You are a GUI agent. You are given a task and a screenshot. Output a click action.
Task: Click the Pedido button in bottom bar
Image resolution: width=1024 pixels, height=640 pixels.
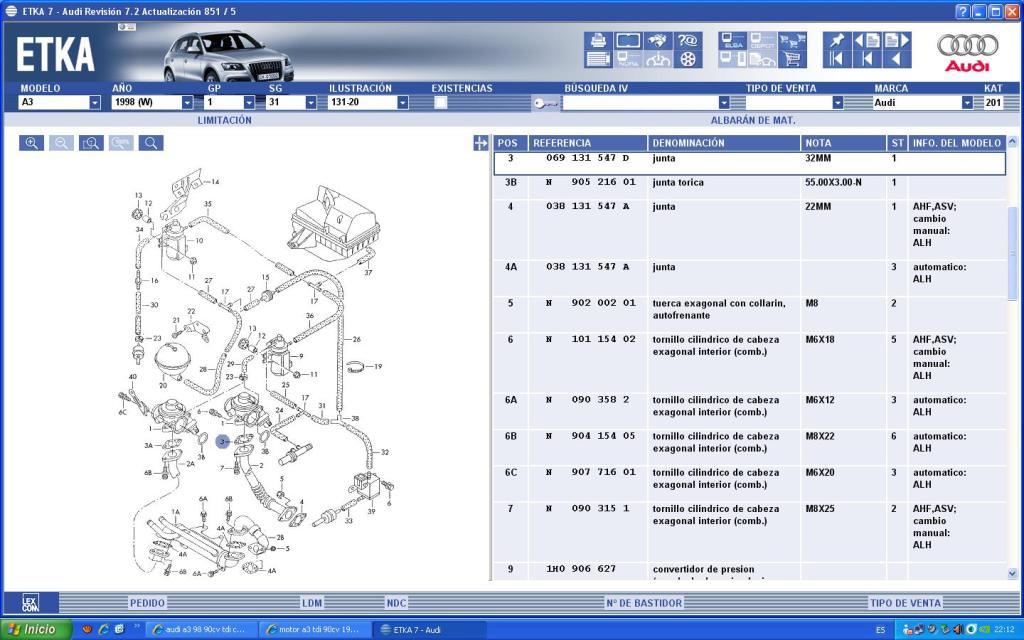148,603
